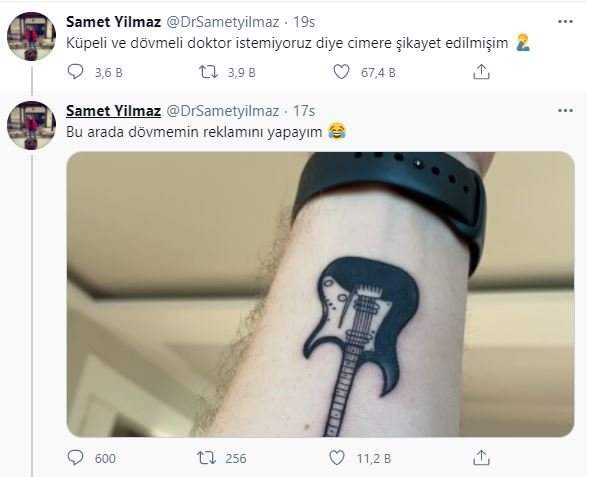
Task: Open the 19s timestamp of first tweet
Action: coord(306,22)
